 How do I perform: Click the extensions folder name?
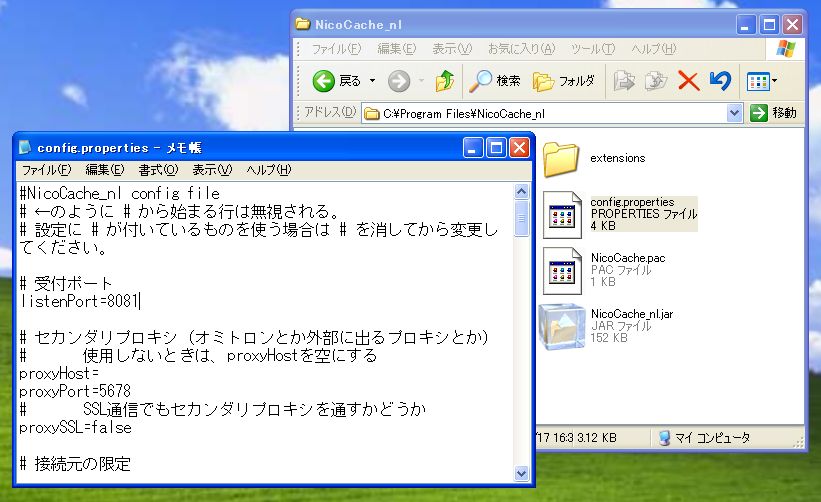617,158
